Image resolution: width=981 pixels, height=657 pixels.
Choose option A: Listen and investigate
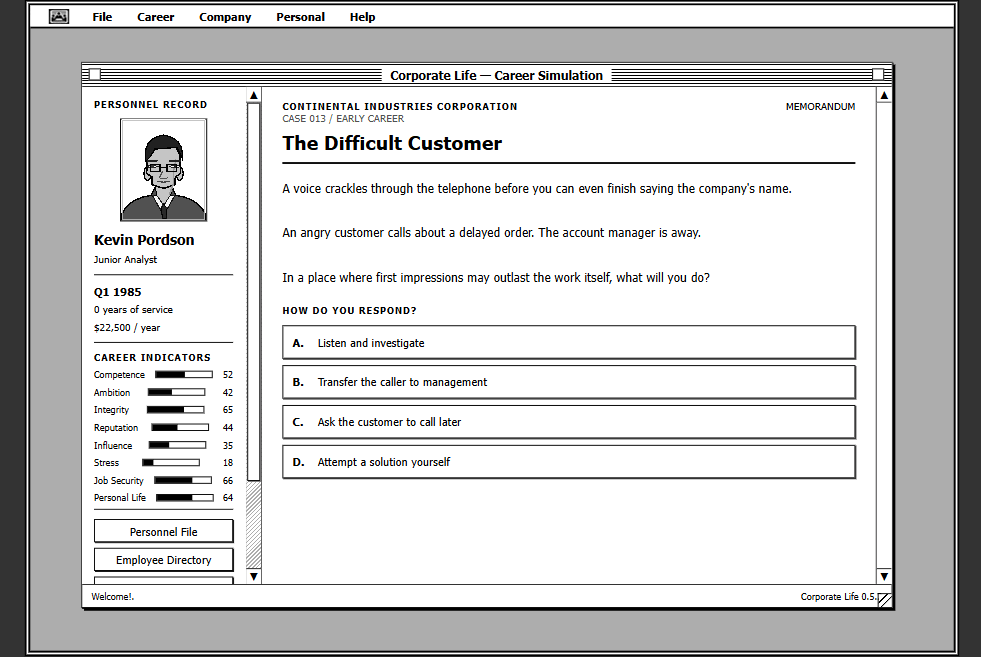tap(569, 342)
